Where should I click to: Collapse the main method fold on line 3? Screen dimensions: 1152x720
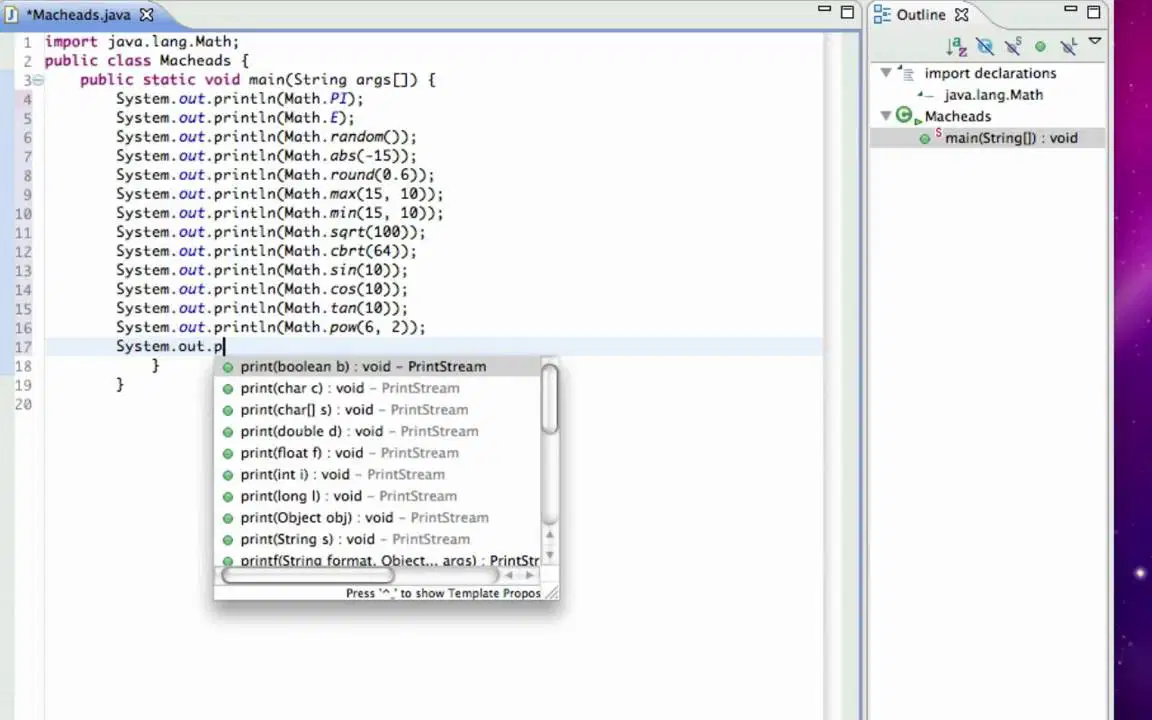38,80
